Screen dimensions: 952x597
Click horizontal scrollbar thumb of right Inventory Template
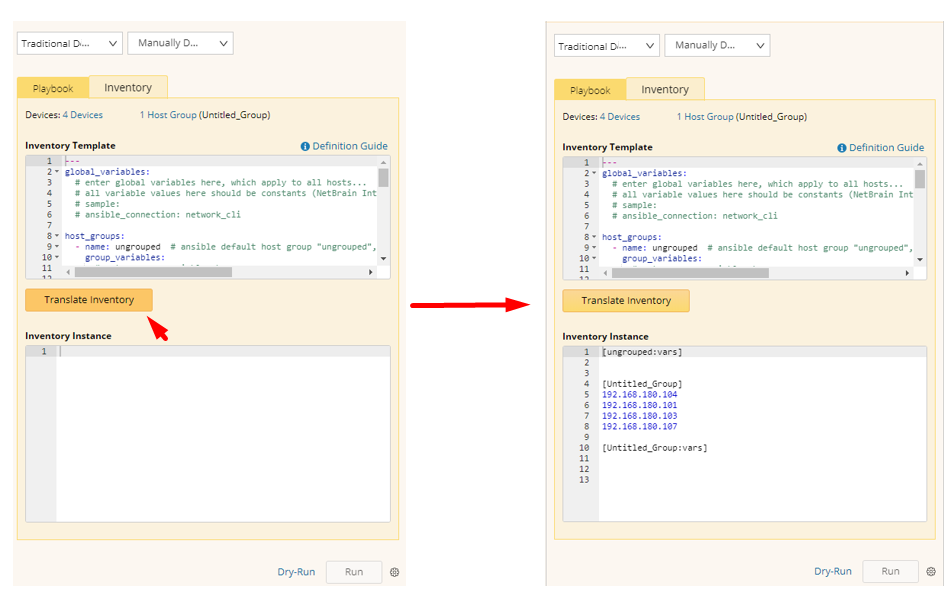click(690, 273)
